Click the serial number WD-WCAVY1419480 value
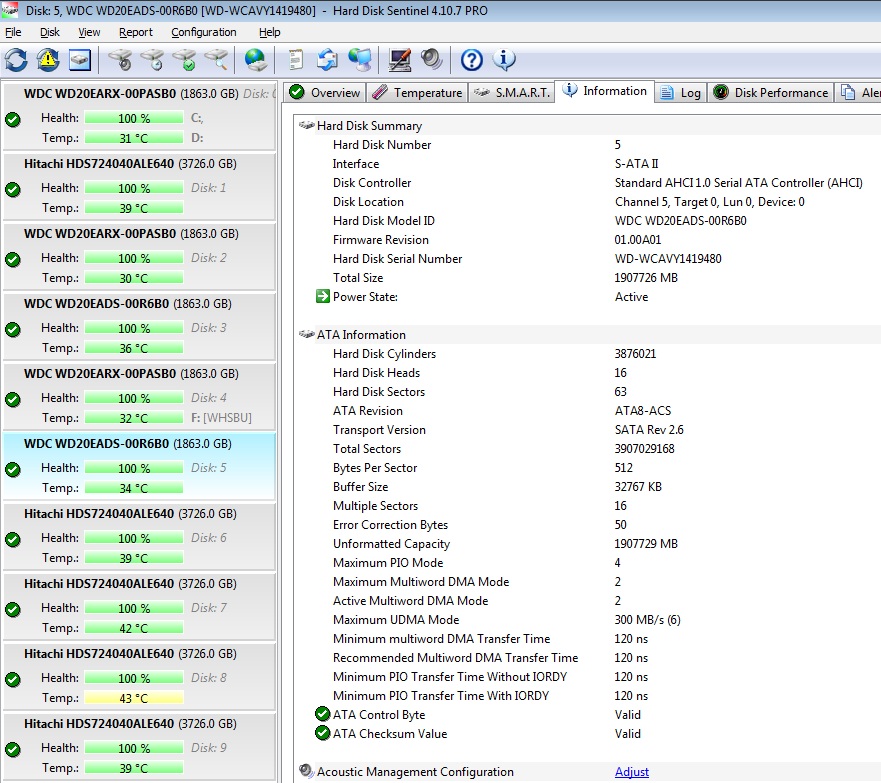Screen dimensions: 881x783 (x=668, y=258)
